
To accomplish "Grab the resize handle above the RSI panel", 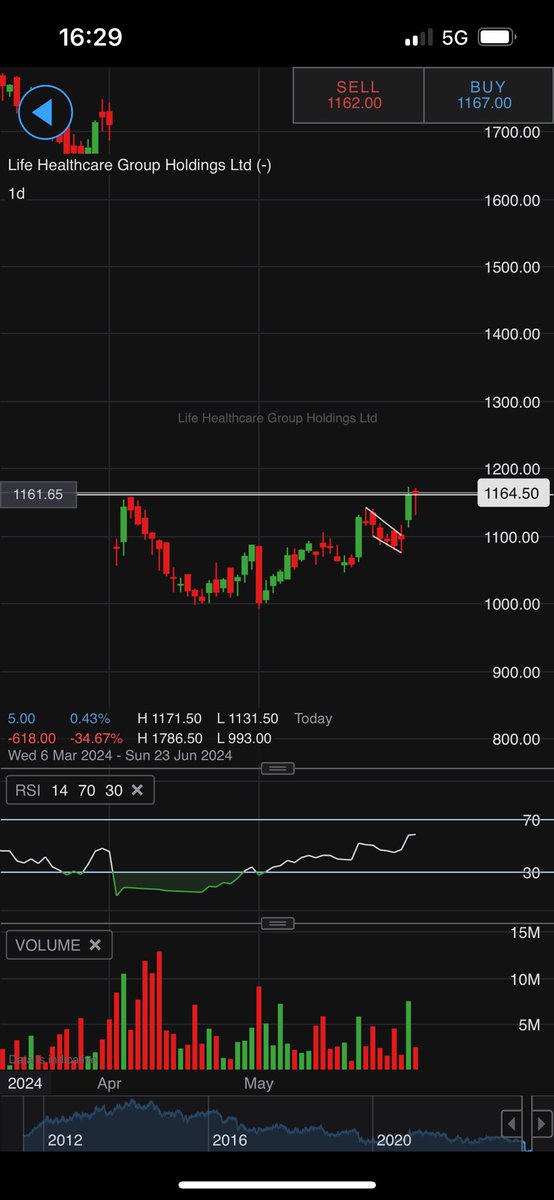I will (x=277, y=768).
